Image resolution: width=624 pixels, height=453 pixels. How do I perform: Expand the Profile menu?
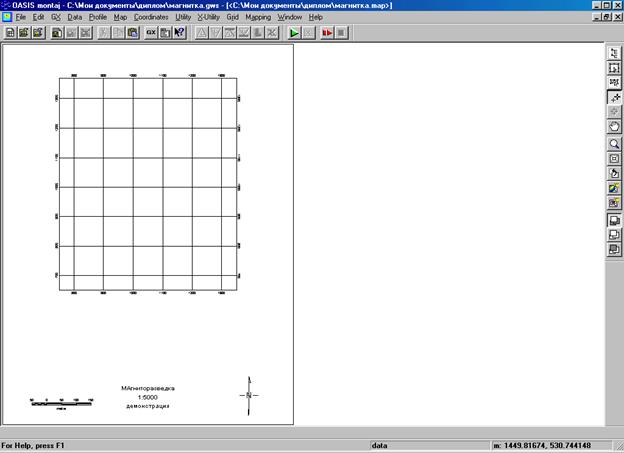[x=97, y=18]
